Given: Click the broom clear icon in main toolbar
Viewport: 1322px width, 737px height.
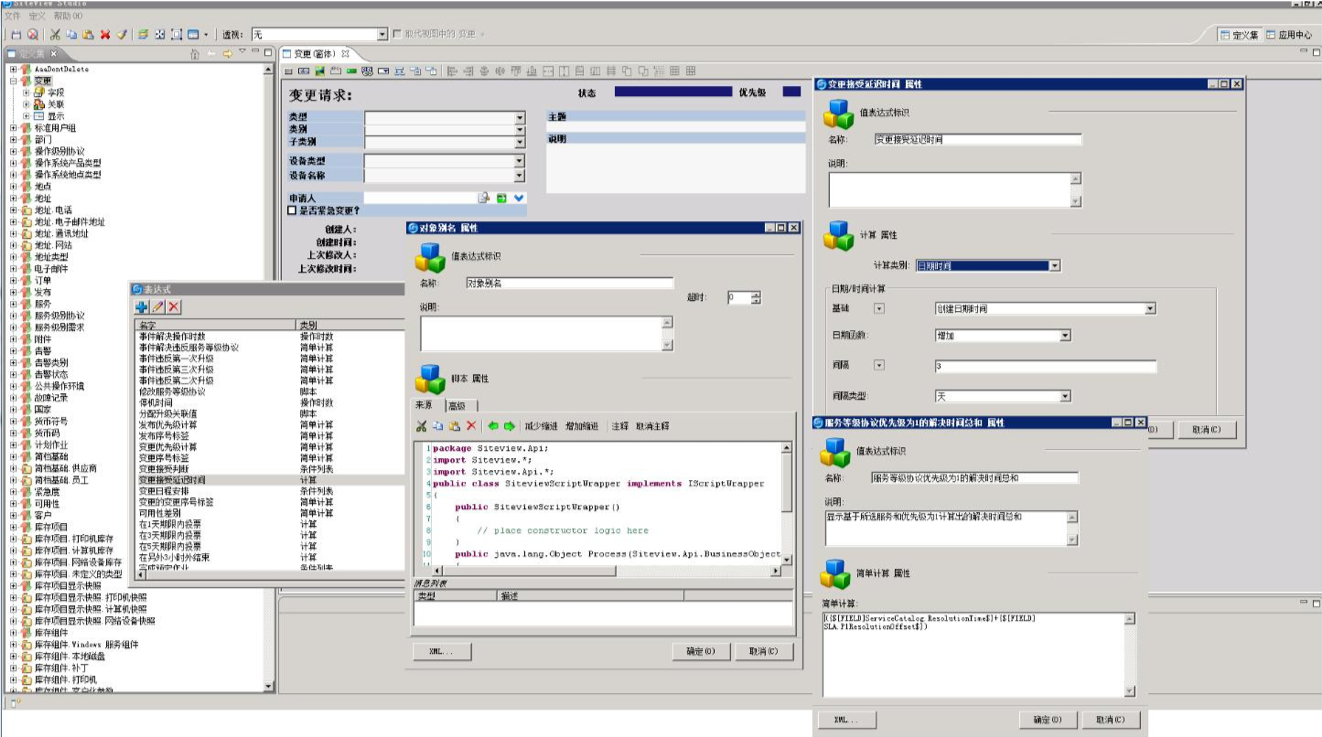Looking at the screenshot, I should pos(122,35).
